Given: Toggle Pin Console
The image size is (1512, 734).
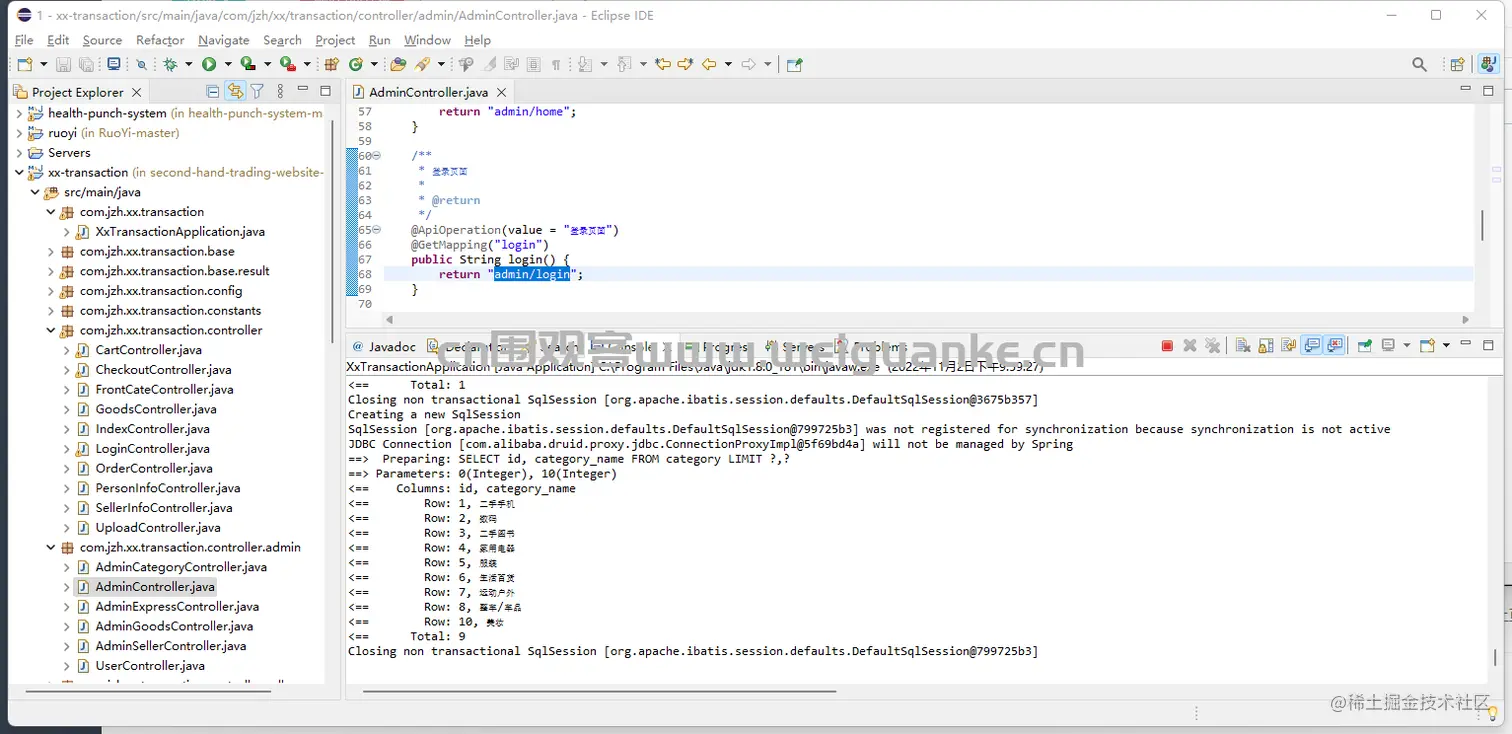Looking at the screenshot, I should 1364,345.
